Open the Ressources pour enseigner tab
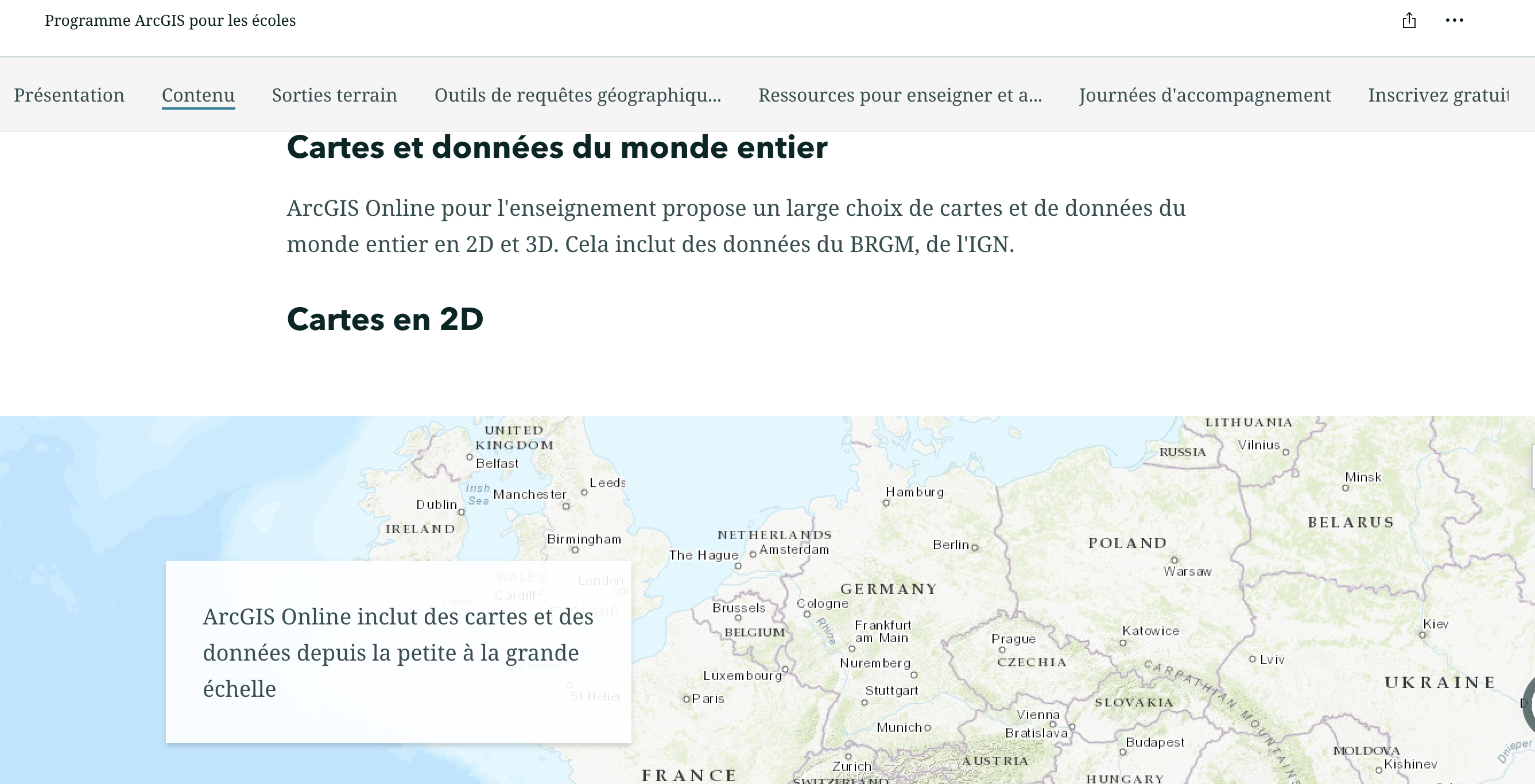This screenshot has width=1535, height=784. click(x=900, y=95)
